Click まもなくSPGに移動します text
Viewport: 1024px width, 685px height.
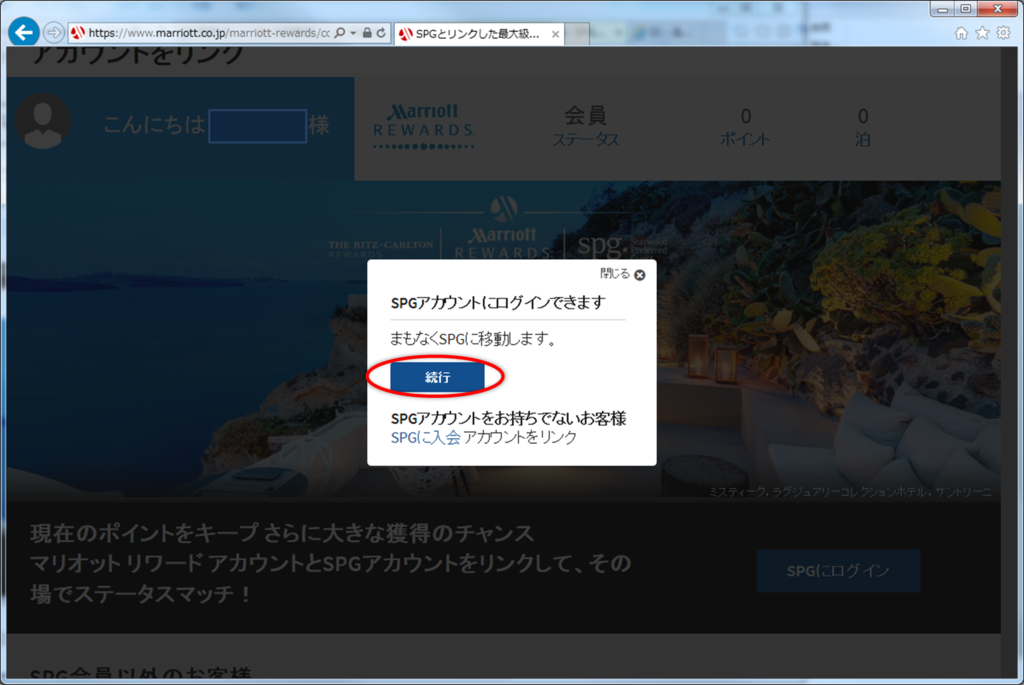coord(473,338)
